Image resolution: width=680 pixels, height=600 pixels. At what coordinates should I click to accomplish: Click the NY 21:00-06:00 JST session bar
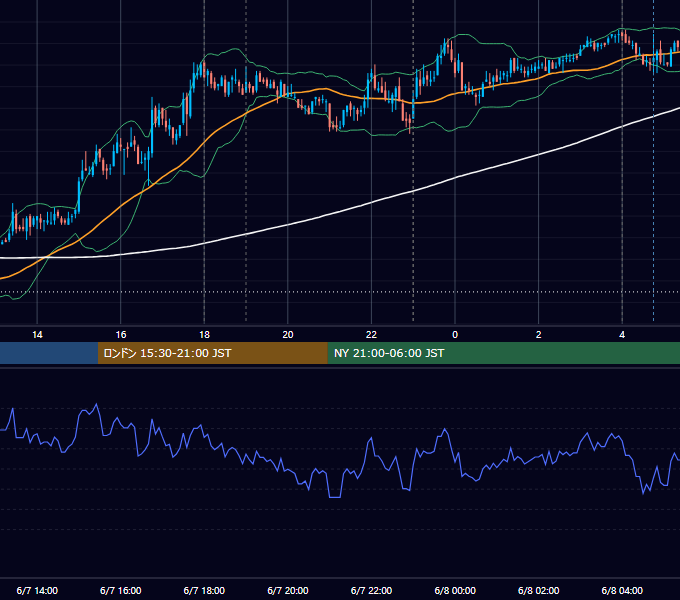[x=503, y=353]
